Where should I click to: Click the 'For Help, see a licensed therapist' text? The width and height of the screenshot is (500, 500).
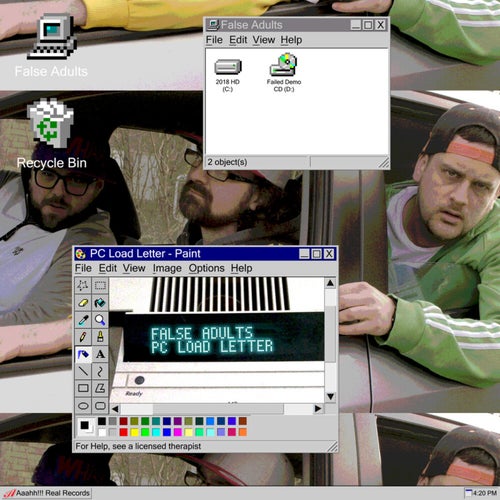[x=138, y=446]
